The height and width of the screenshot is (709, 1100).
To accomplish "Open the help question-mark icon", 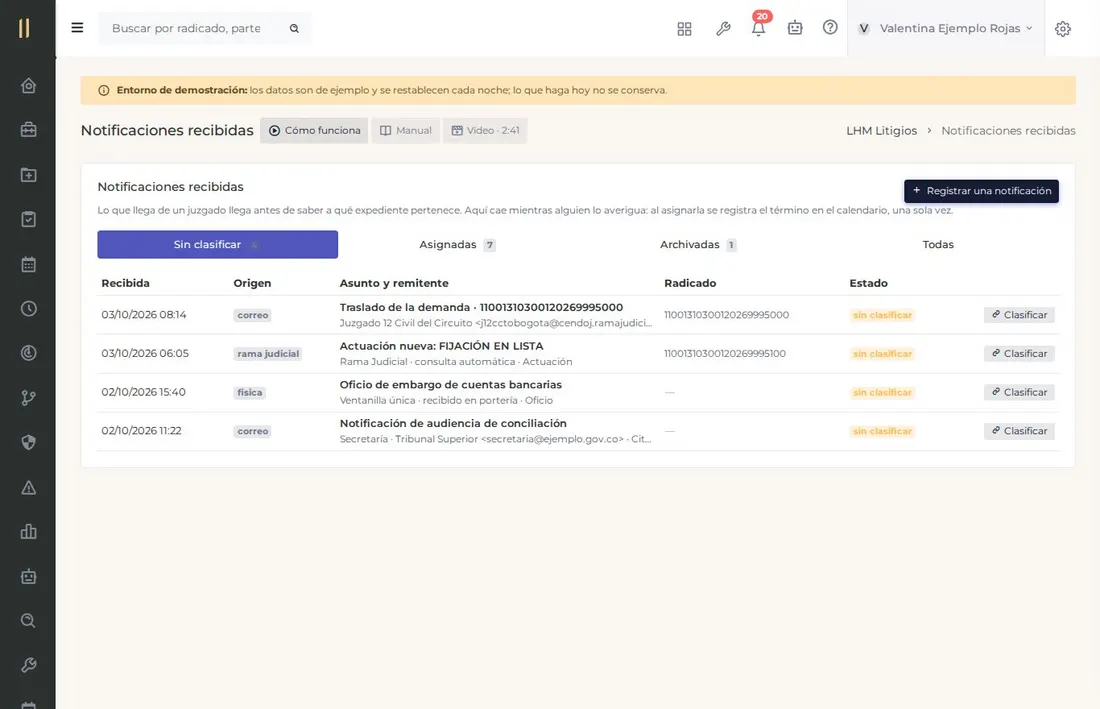I will pyautogui.click(x=830, y=27).
